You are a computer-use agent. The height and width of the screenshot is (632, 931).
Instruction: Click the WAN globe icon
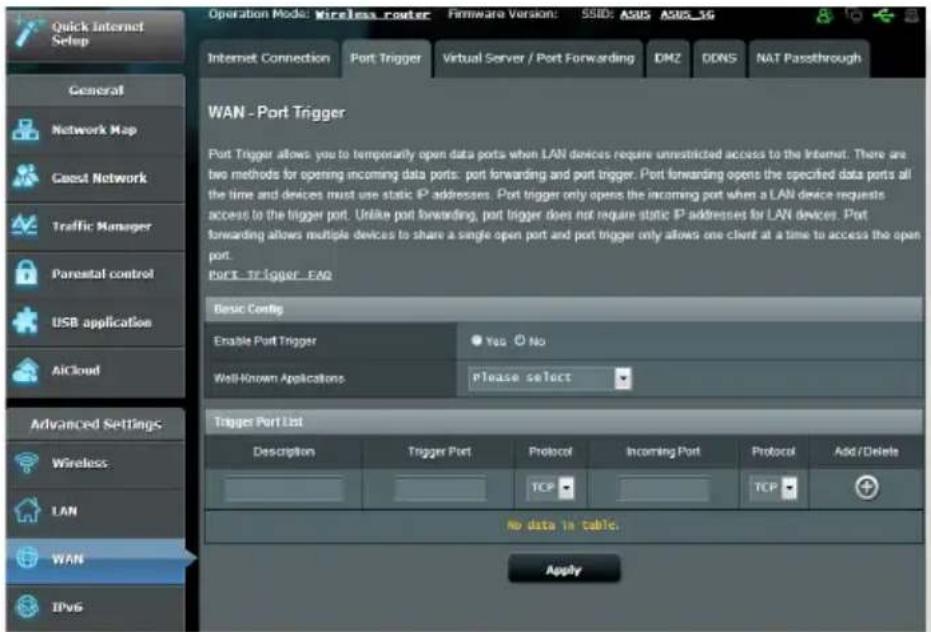[x=27, y=558]
